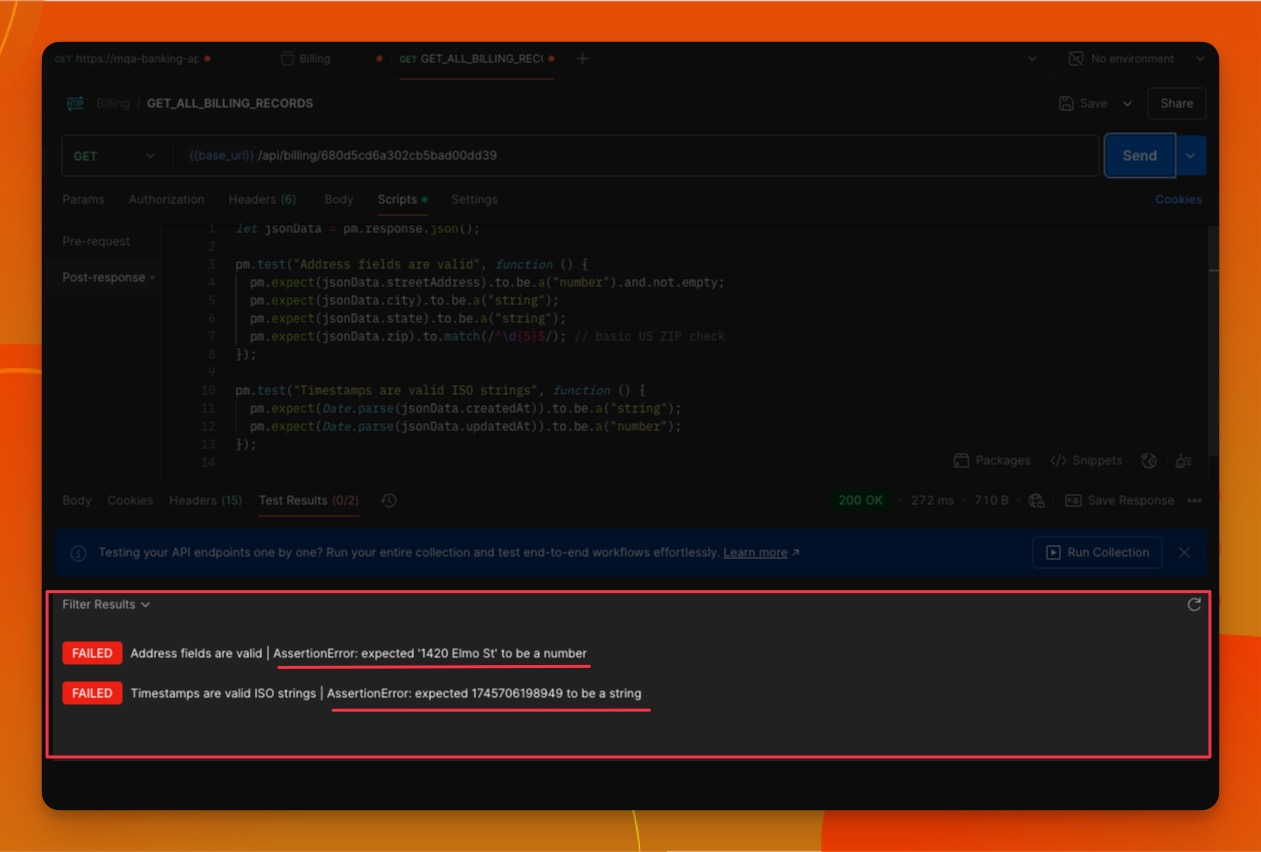The width and height of the screenshot is (1261, 852).
Task: Click FAILED badge for Address fields test
Action: coord(92,653)
